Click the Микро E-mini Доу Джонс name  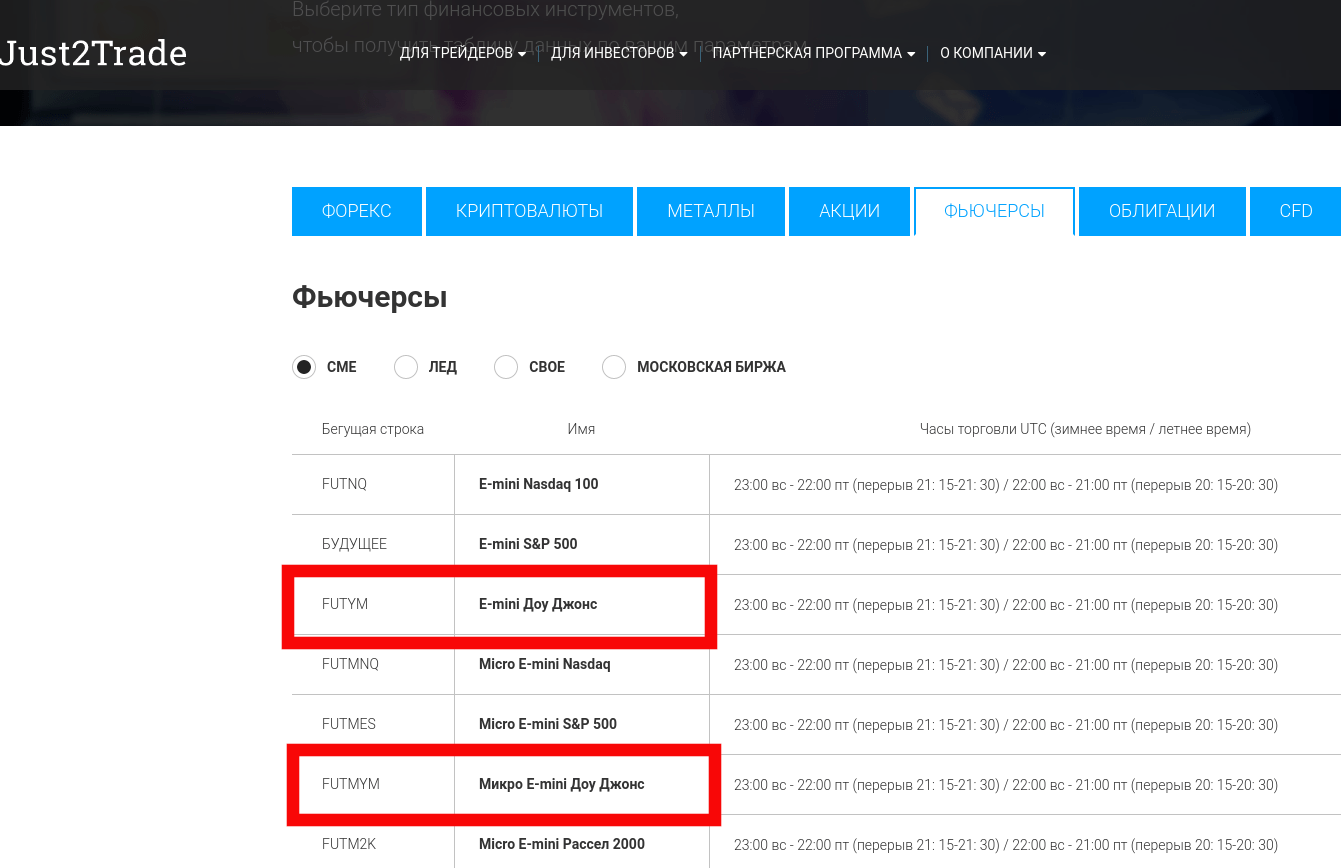tap(561, 784)
